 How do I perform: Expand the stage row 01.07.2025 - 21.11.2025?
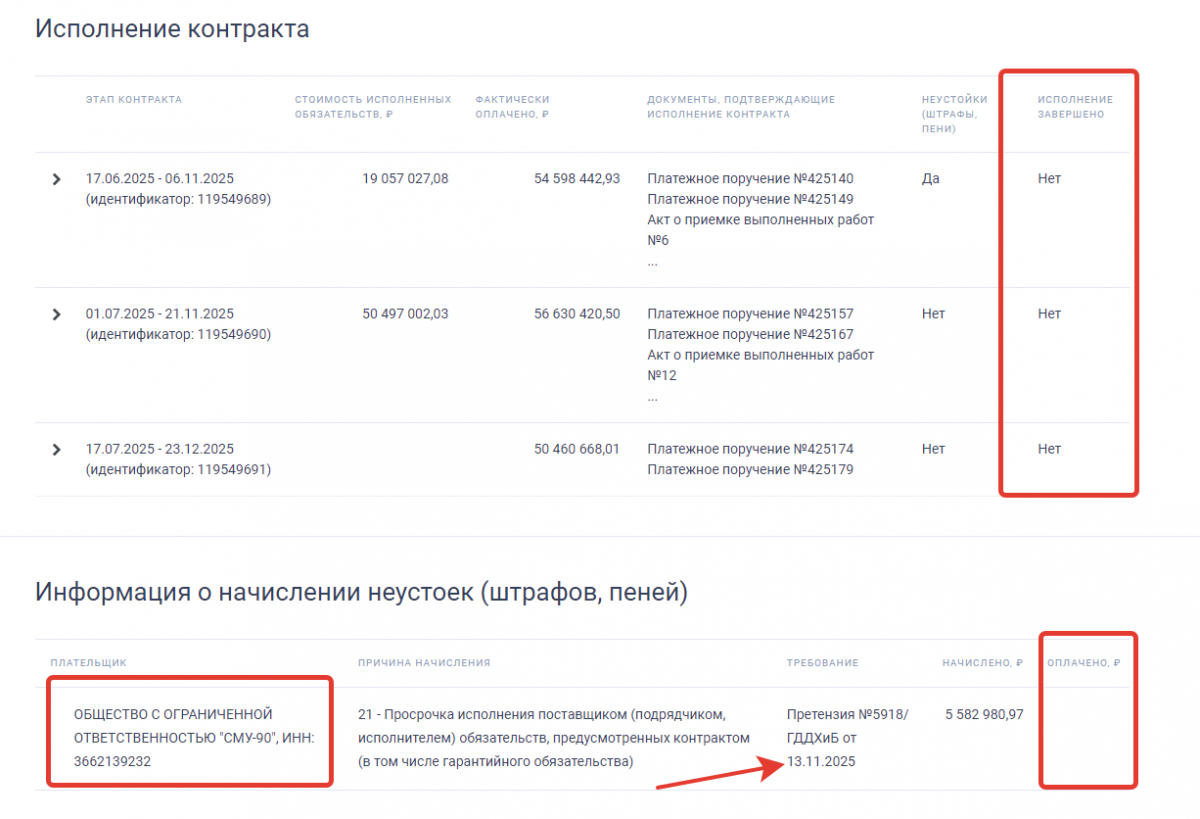click(57, 314)
